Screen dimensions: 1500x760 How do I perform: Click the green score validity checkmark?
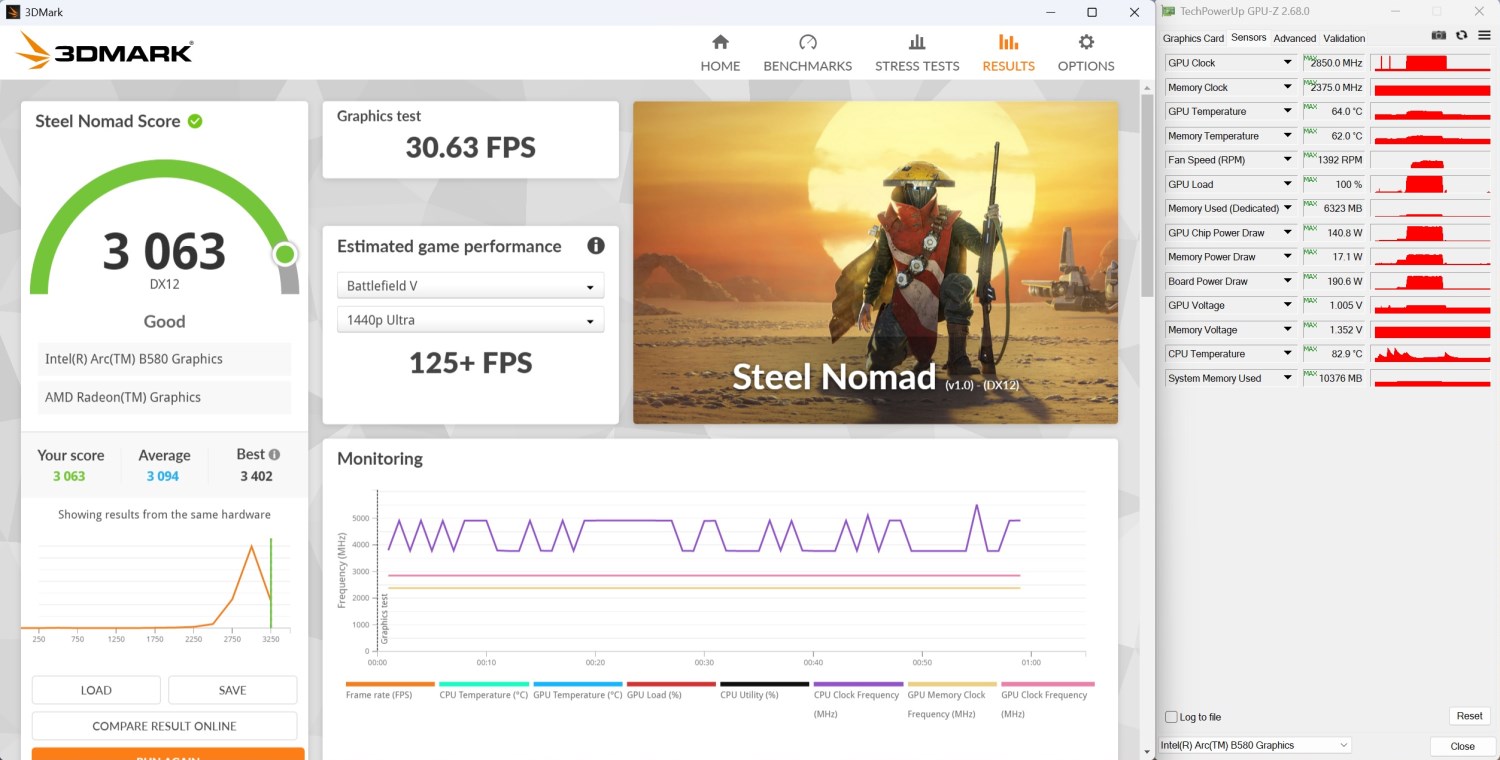point(195,121)
